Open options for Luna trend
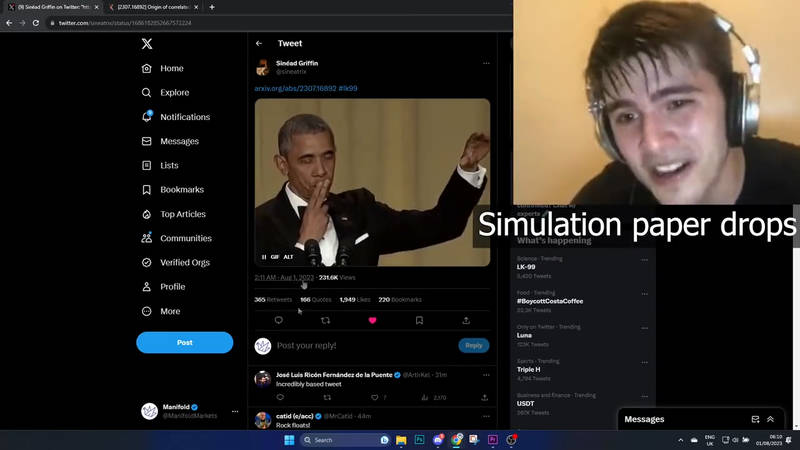The image size is (800, 450). (644, 328)
